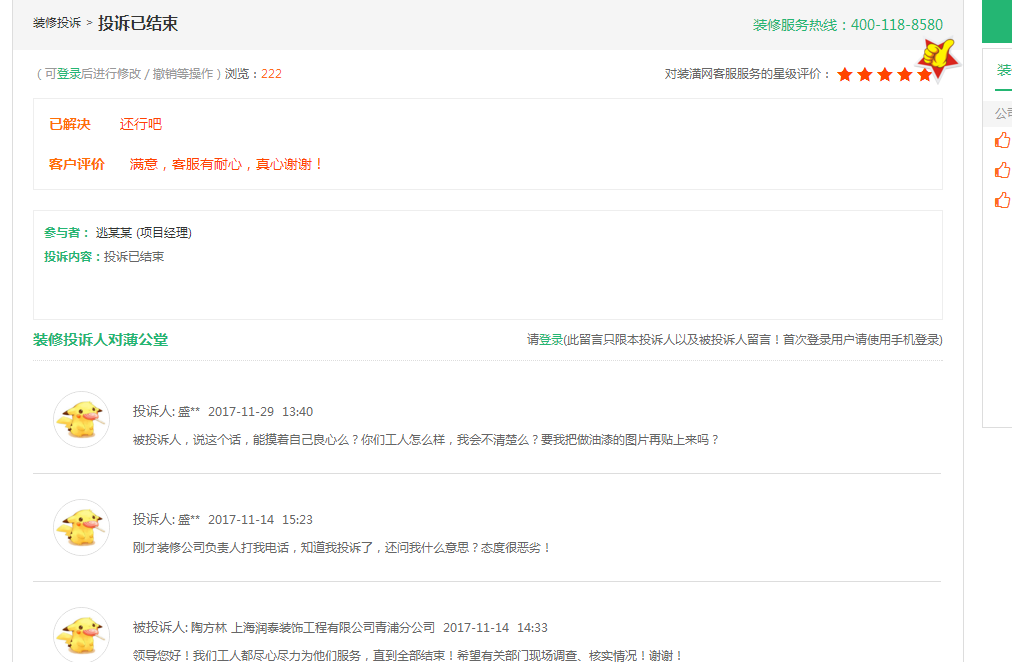The image size is (1012, 662).
Task: Click the 投诉已结束 page title
Action: (x=138, y=23)
